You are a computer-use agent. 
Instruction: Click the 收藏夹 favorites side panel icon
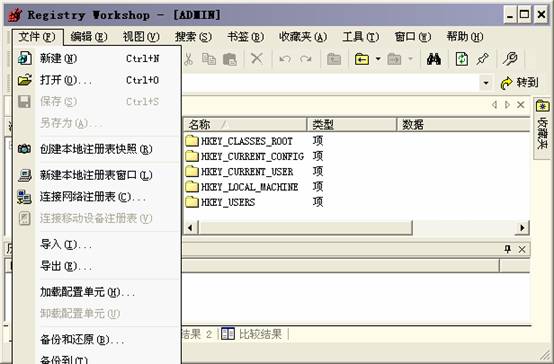click(542, 106)
